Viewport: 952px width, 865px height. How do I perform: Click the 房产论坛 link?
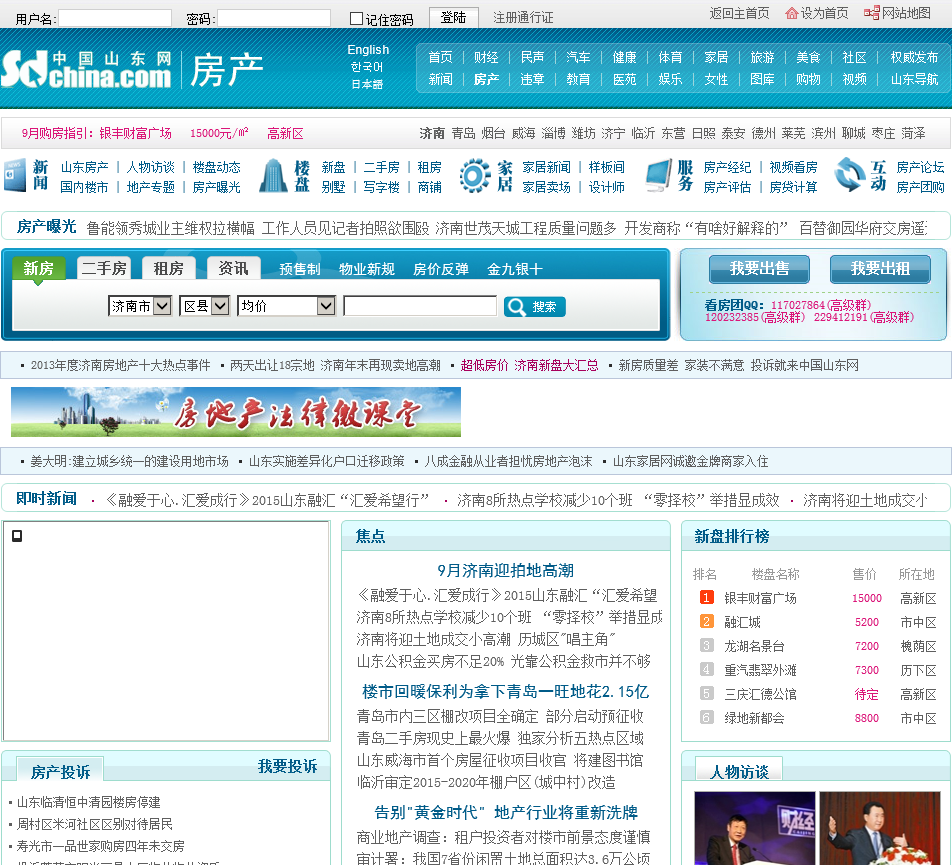(920, 167)
